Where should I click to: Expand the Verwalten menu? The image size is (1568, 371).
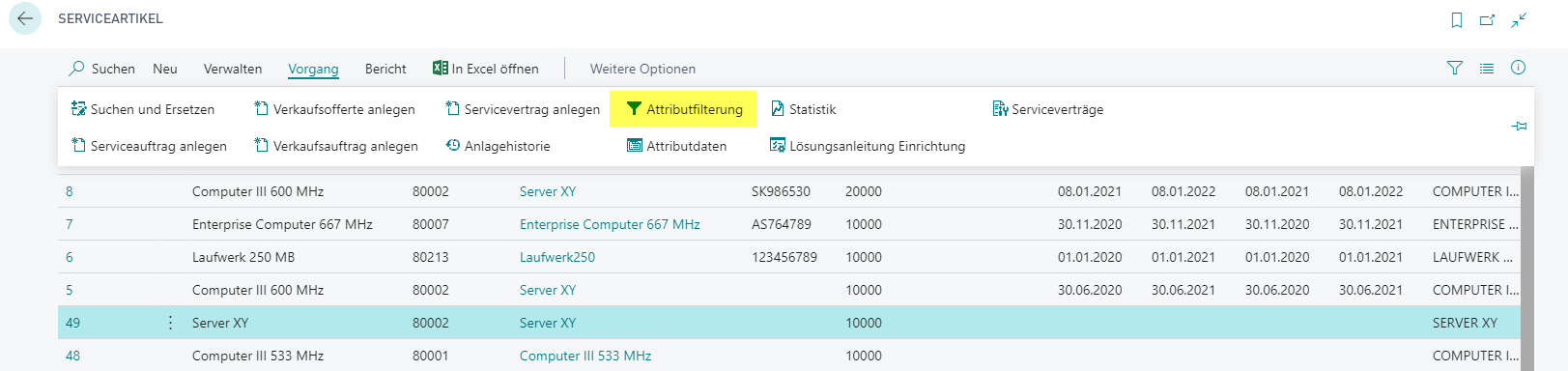tap(233, 69)
